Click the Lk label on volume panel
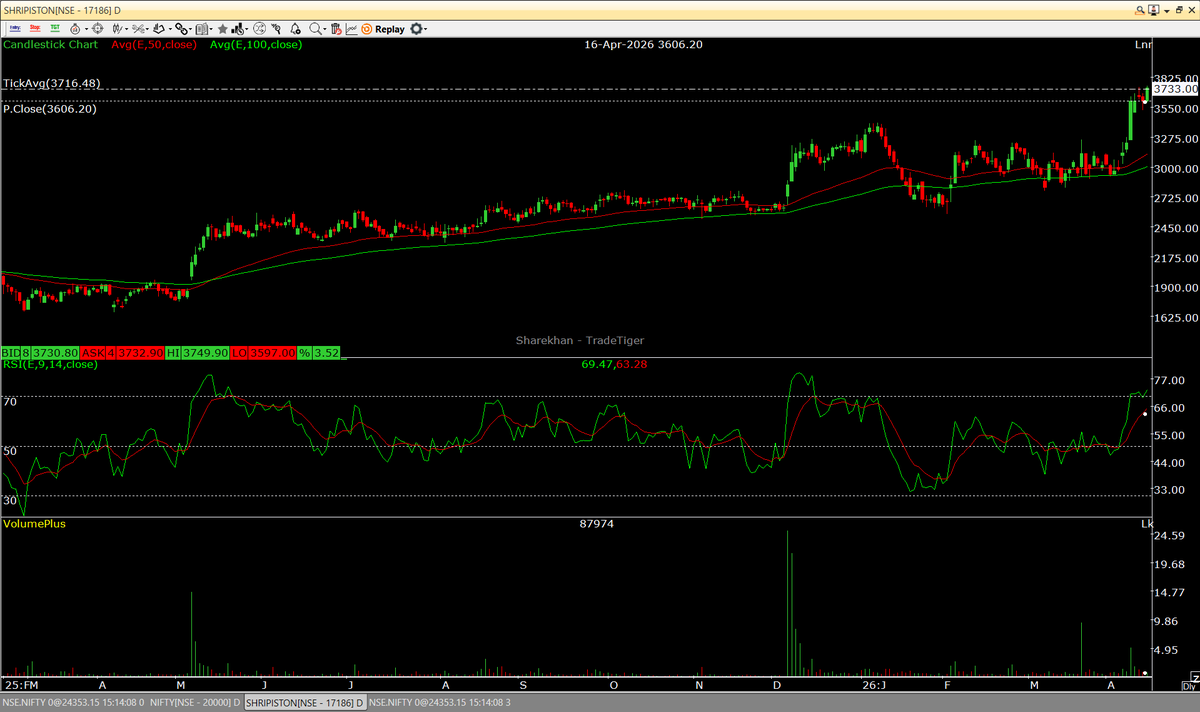Screen dimensions: 1200x712 [1146, 524]
